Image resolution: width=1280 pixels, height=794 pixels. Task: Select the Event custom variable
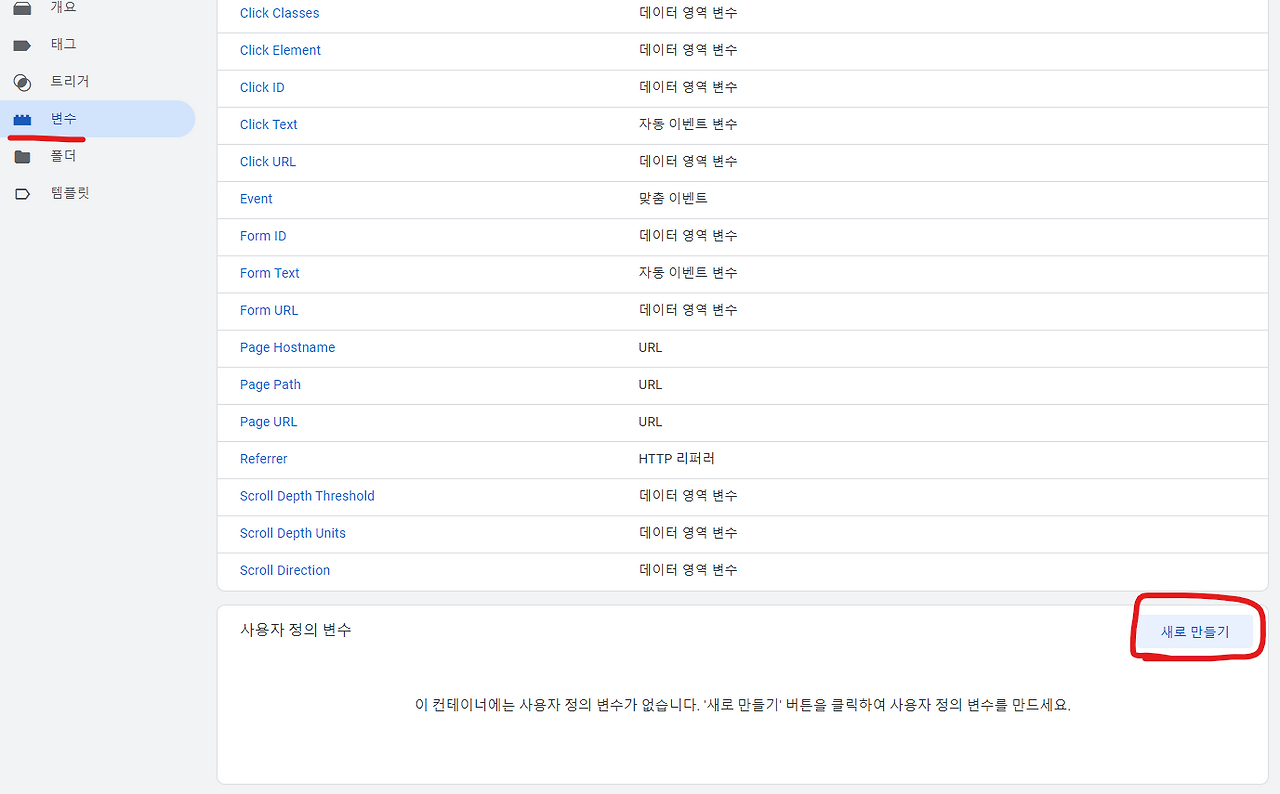(256, 198)
